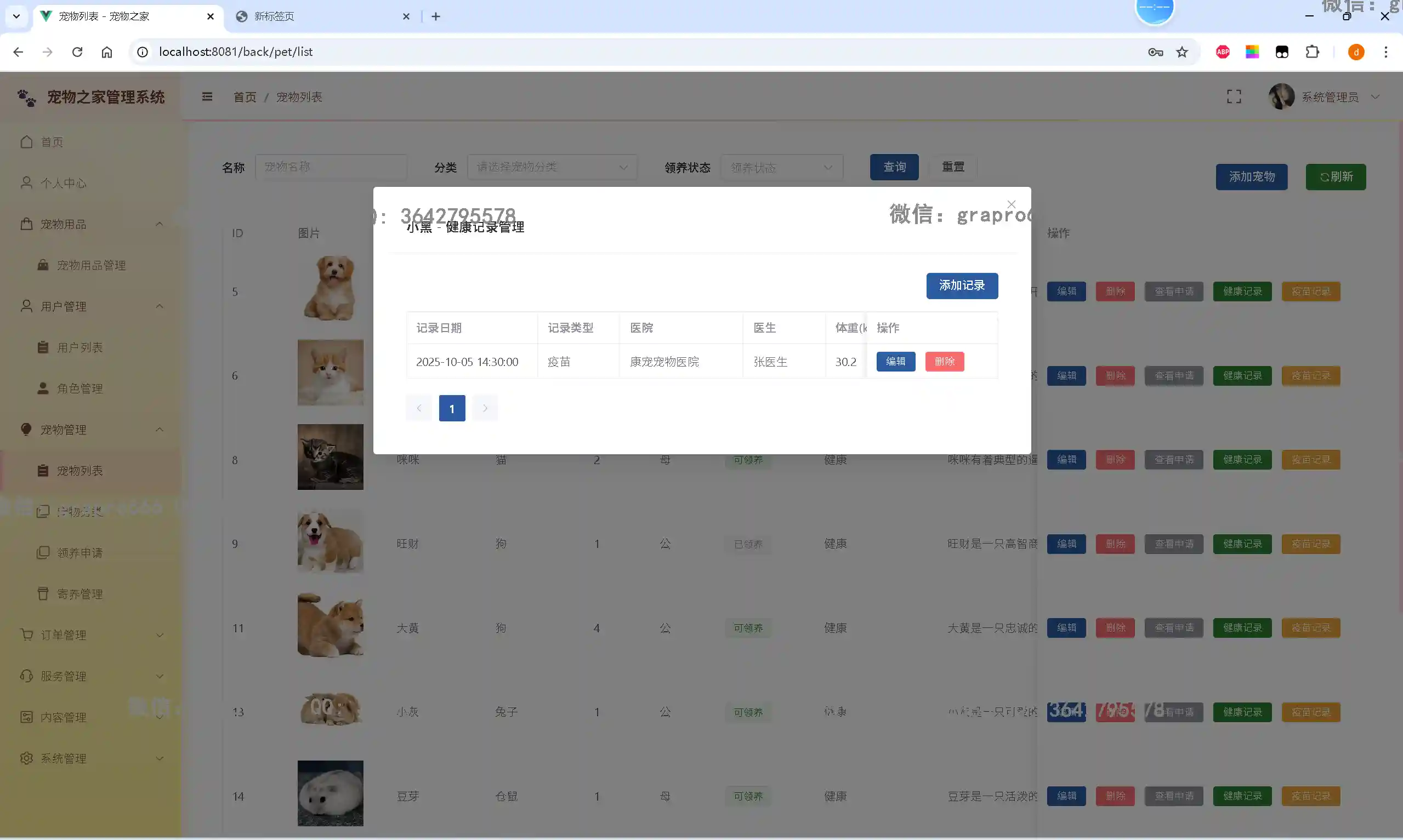
Task: Select page 1 in pagination
Action: click(452, 408)
